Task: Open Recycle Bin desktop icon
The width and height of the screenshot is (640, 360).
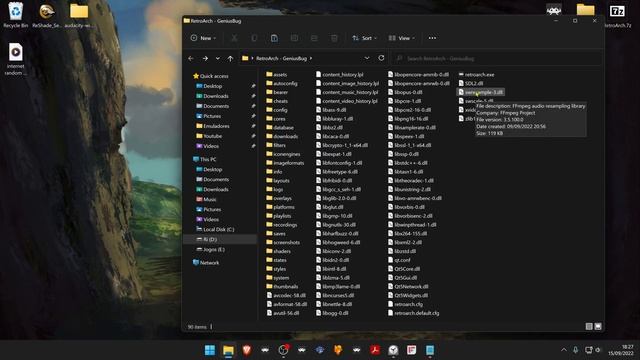Action: coord(16,15)
